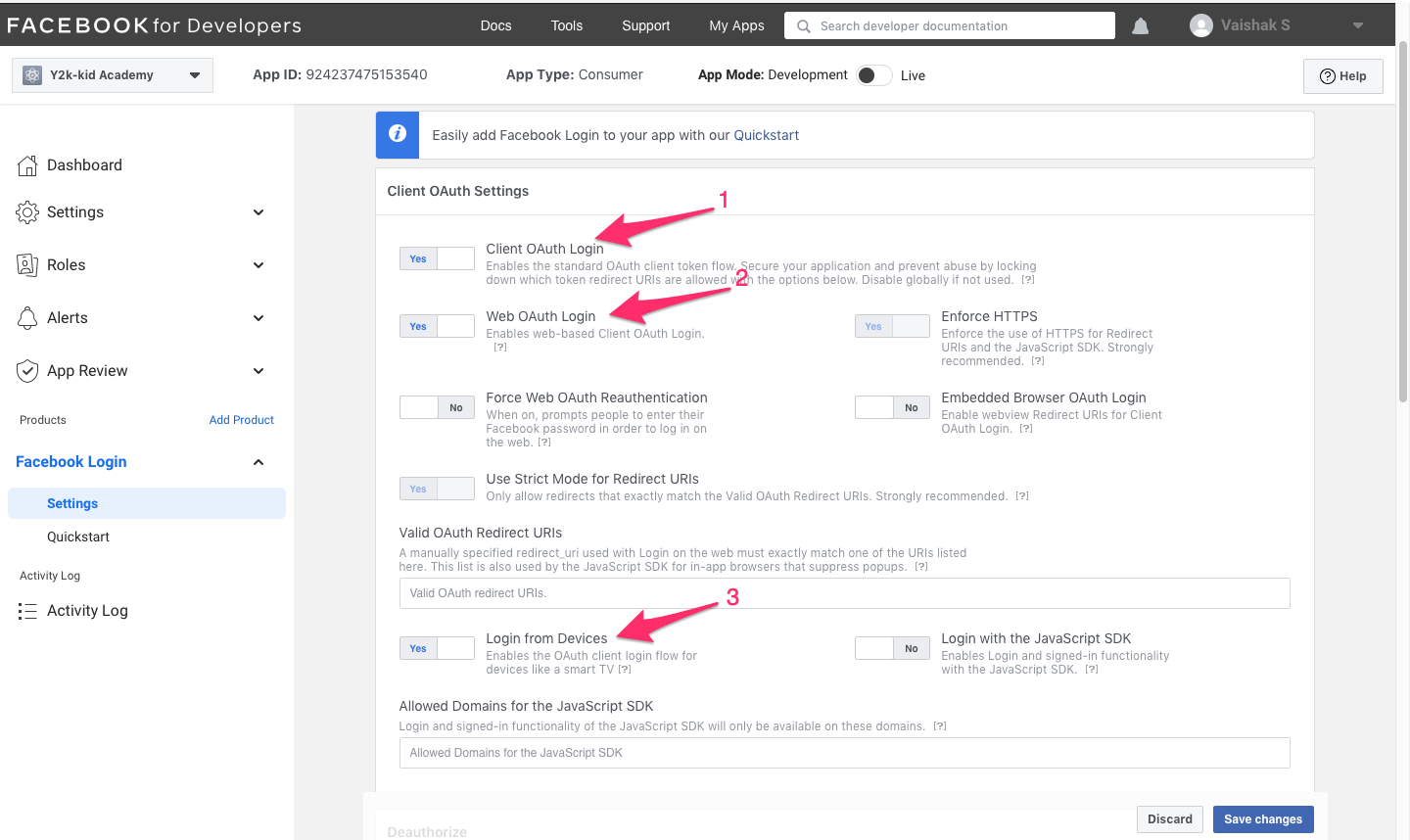Click the help [?] for Allowed Domains description

click(940, 726)
